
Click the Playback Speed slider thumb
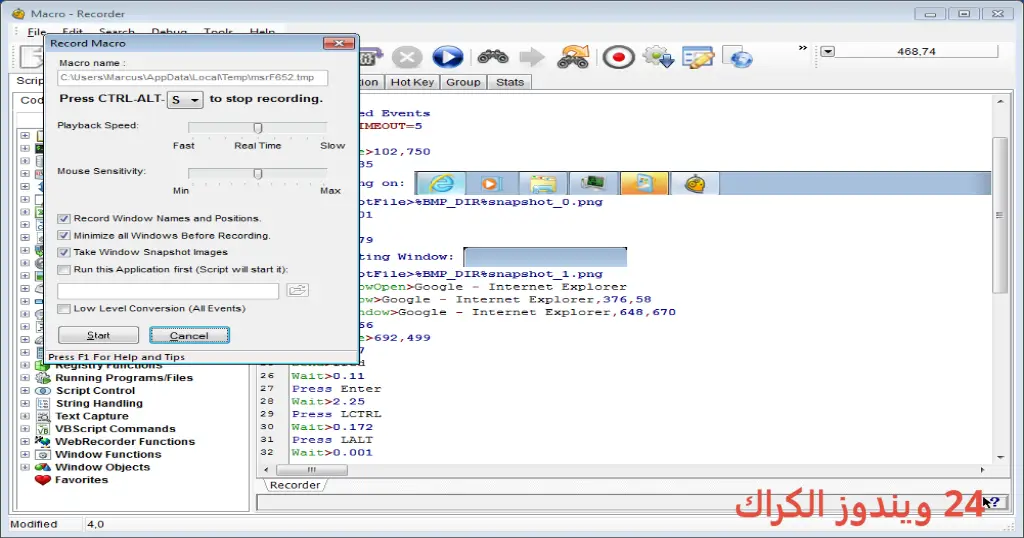pyautogui.click(x=258, y=127)
